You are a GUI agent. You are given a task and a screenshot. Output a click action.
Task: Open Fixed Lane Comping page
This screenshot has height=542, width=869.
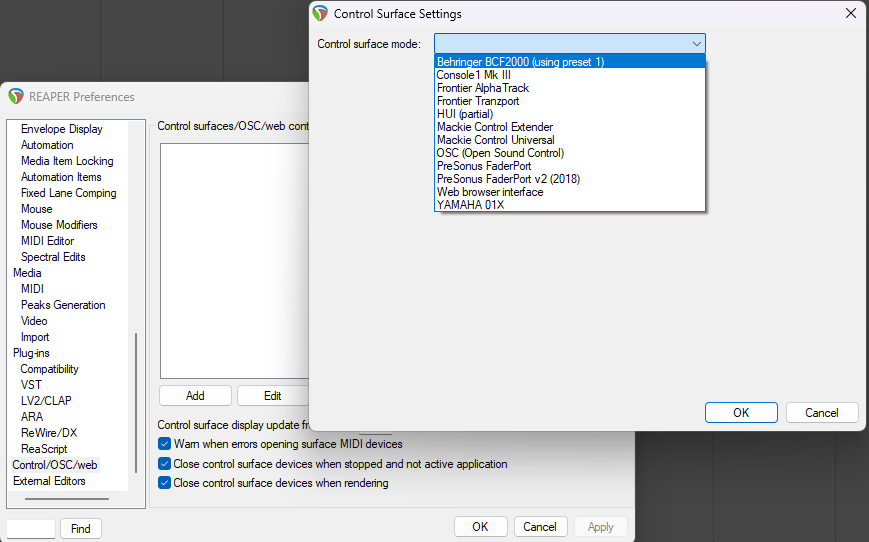coord(69,193)
